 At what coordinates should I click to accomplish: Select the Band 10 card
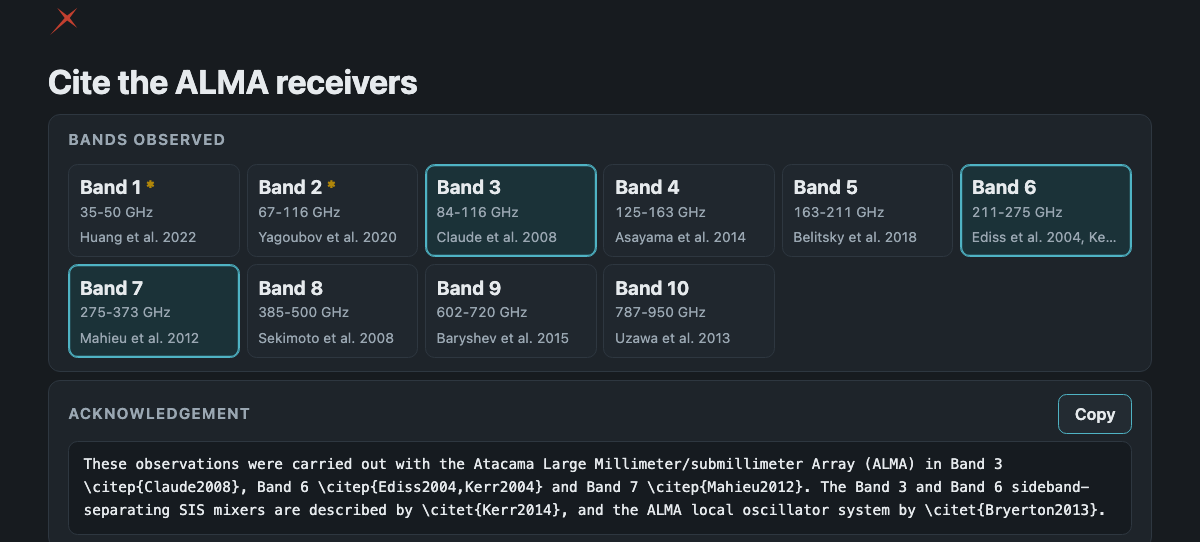[689, 311]
